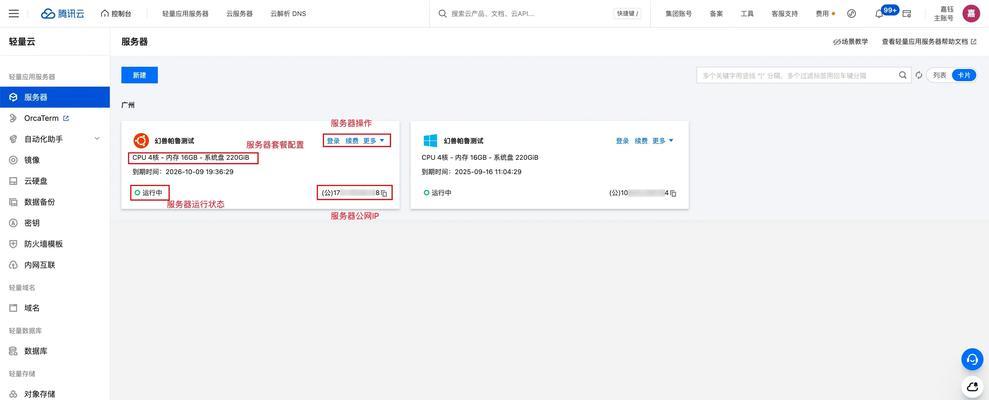Go to 控制台 home console
Screen dimensions: 989x400
117,13
